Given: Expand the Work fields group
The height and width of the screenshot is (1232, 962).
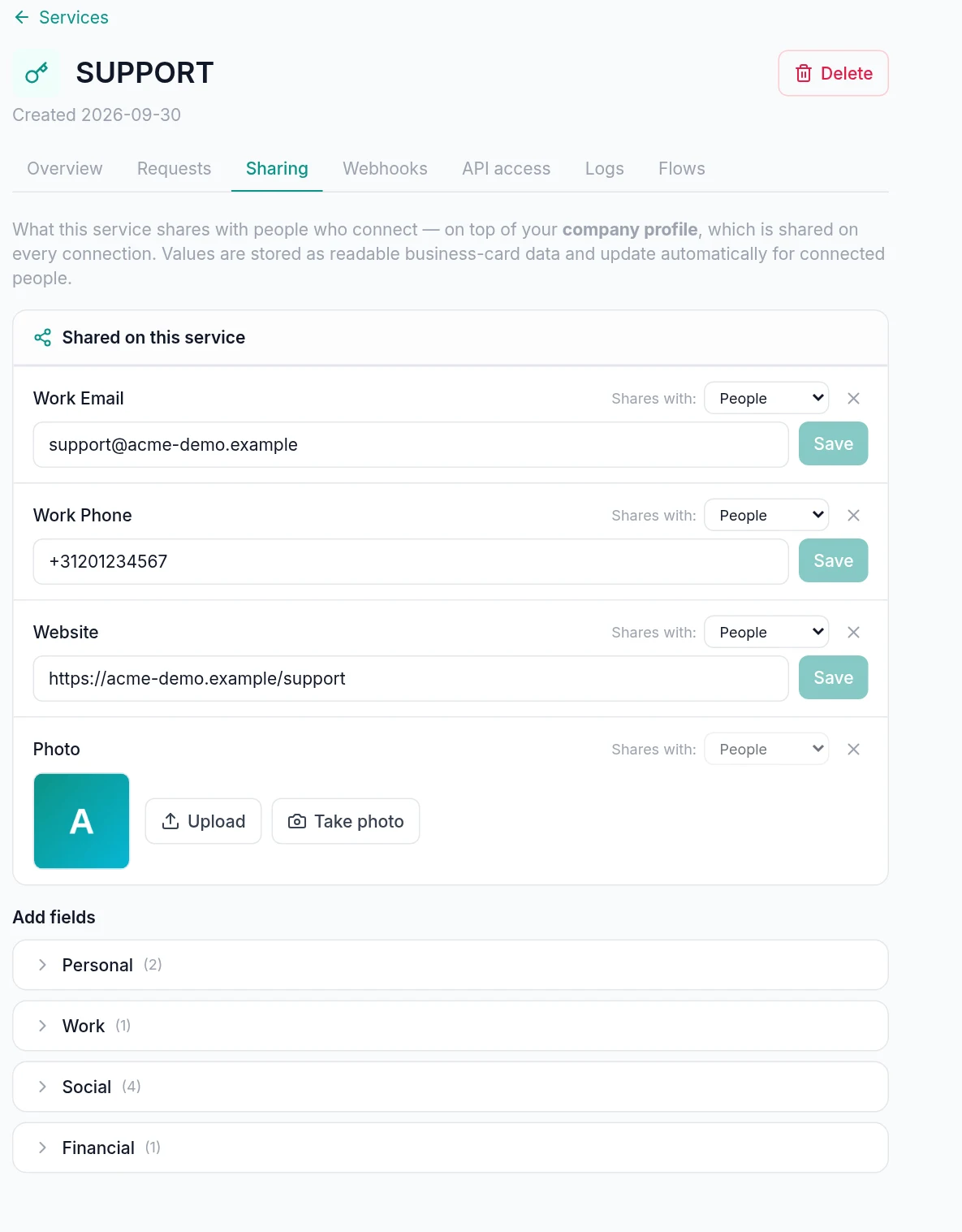Looking at the screenshot, I should pos(451,1026).
